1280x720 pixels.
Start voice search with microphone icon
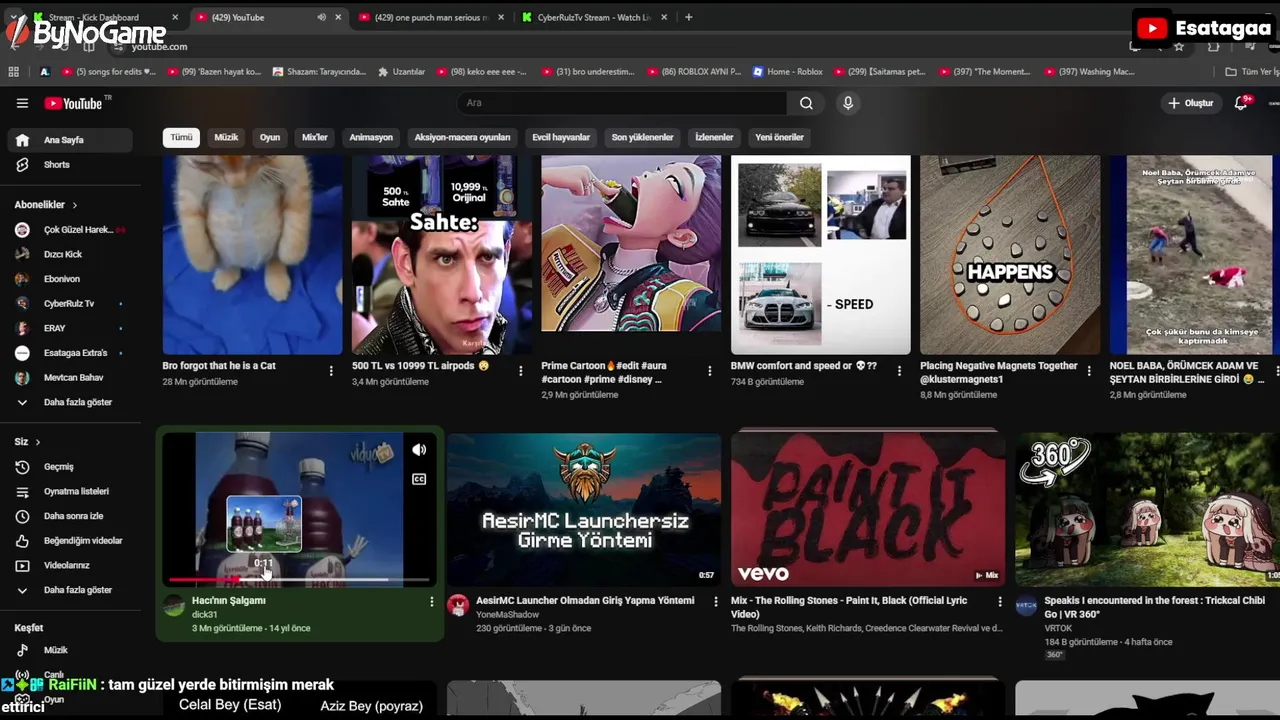(x=848, y=103)
